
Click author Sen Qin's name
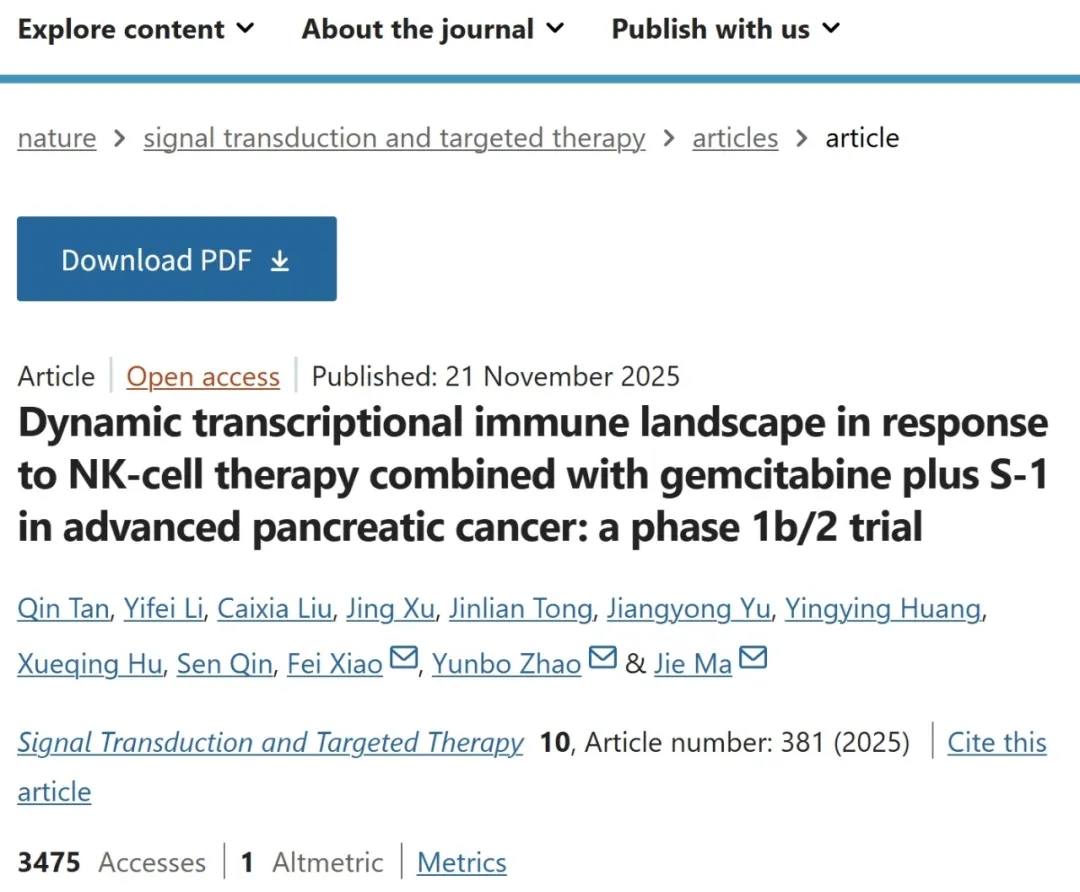224,664
